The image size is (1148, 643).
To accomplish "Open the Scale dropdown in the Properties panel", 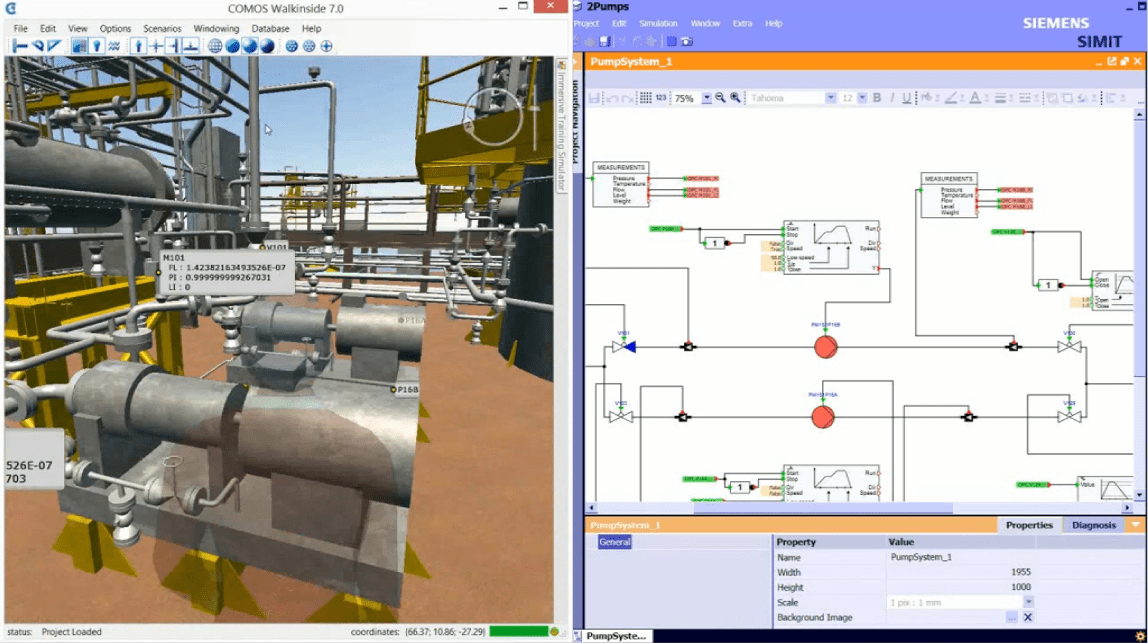I will (1030, 602).
